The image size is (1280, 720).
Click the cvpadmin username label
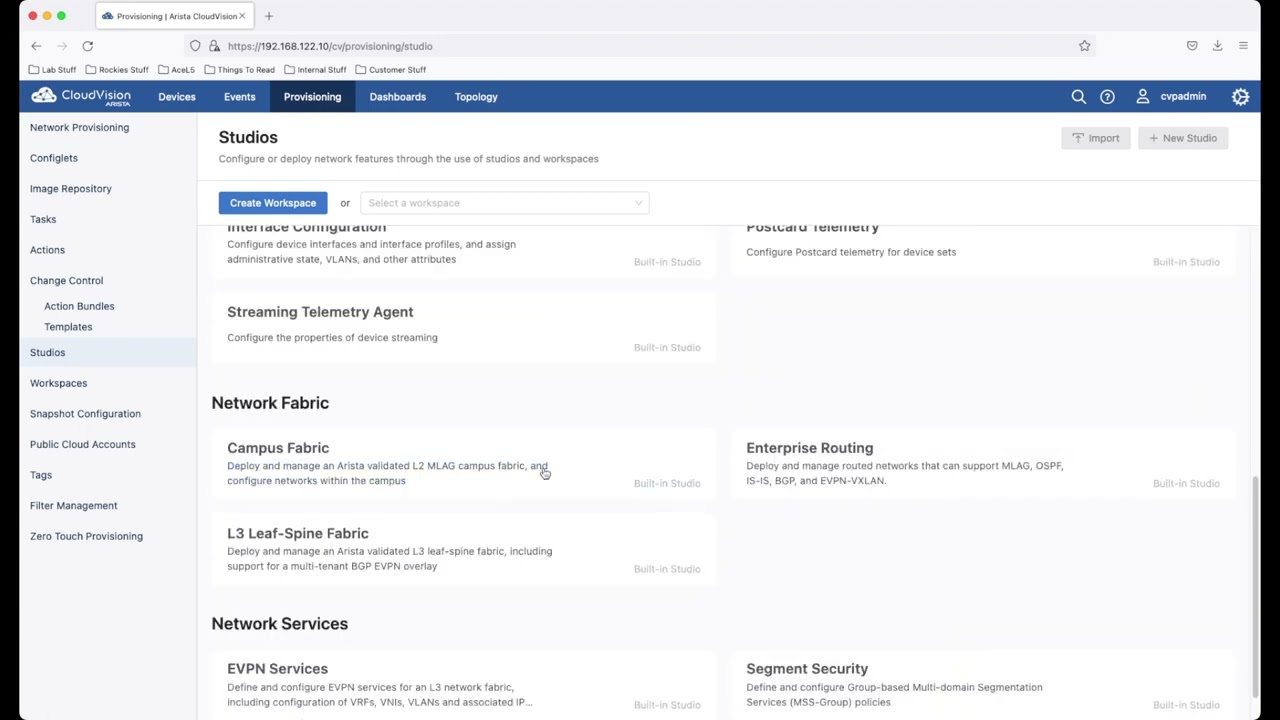[x=1183, y=97]
